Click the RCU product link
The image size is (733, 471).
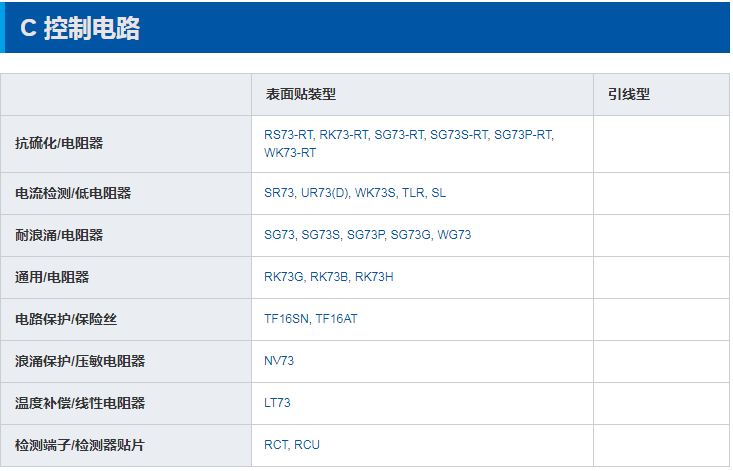307,445
